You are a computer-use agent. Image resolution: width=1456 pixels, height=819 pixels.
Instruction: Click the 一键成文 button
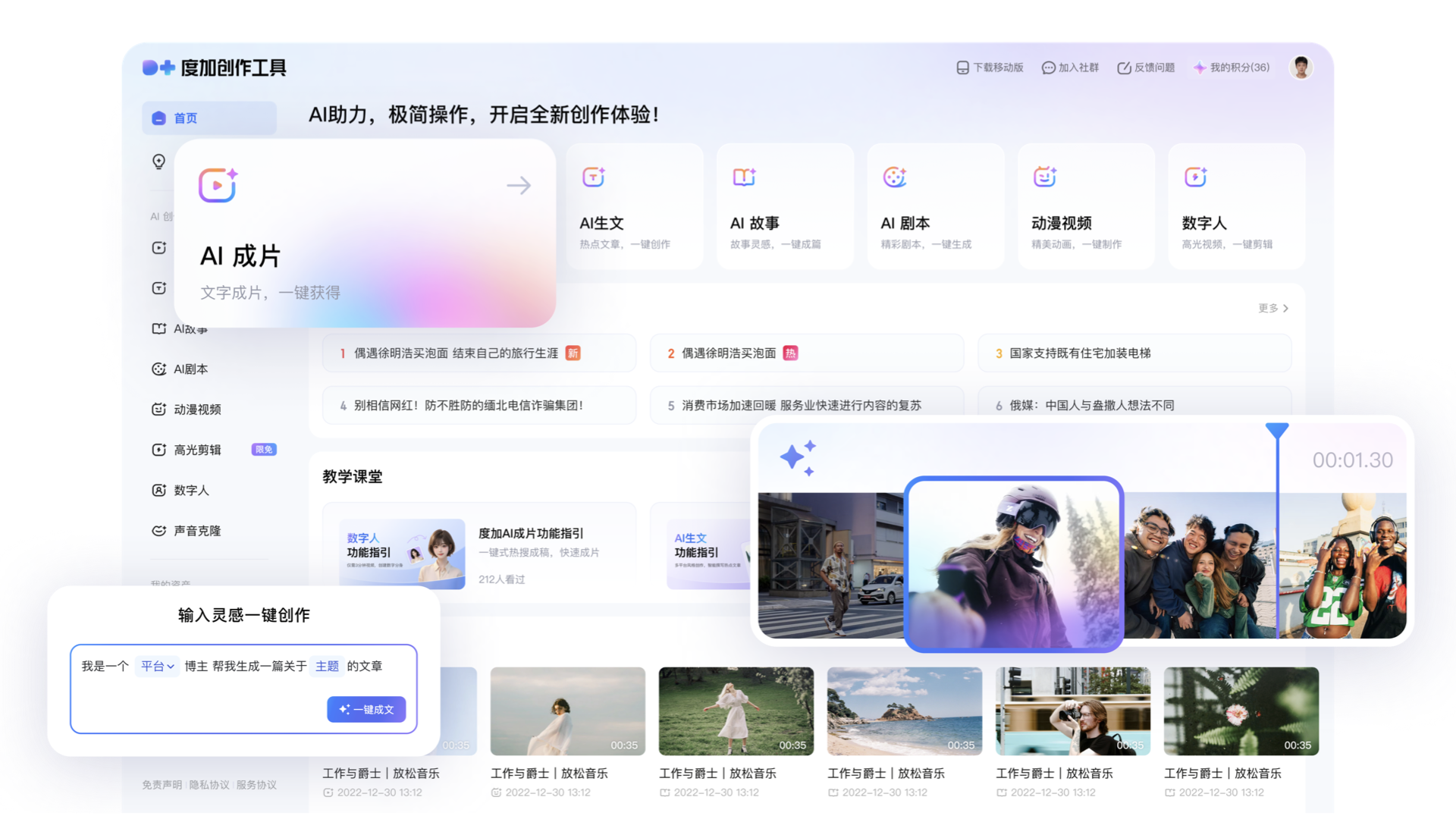[366, 710]
